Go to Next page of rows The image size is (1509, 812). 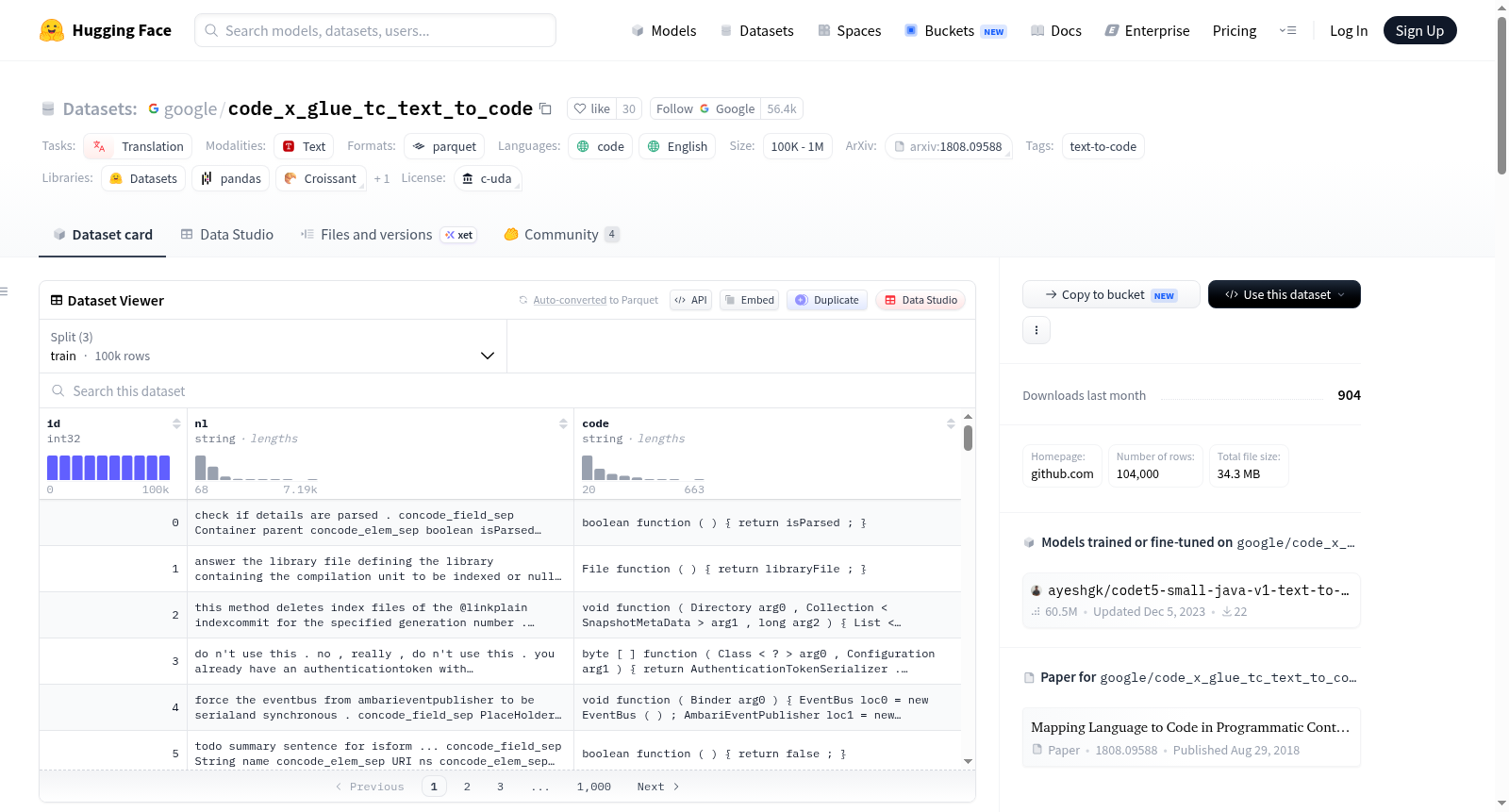(x=658, y=787)
